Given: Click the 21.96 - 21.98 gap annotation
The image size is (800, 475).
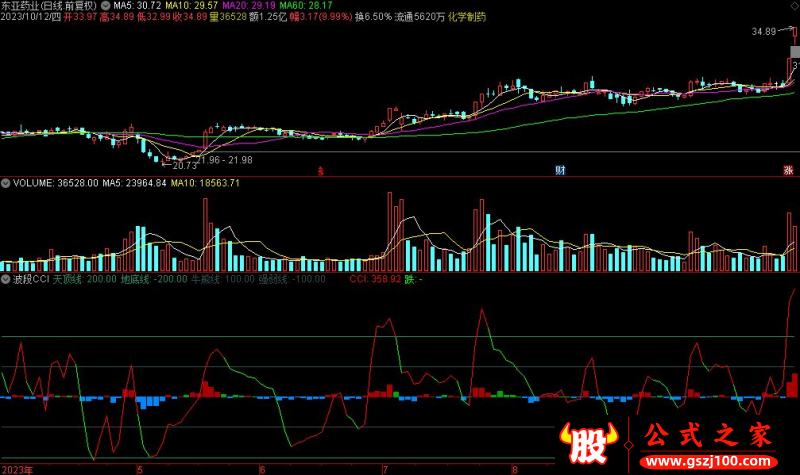Looking at the screenshot, I should 225,160.
